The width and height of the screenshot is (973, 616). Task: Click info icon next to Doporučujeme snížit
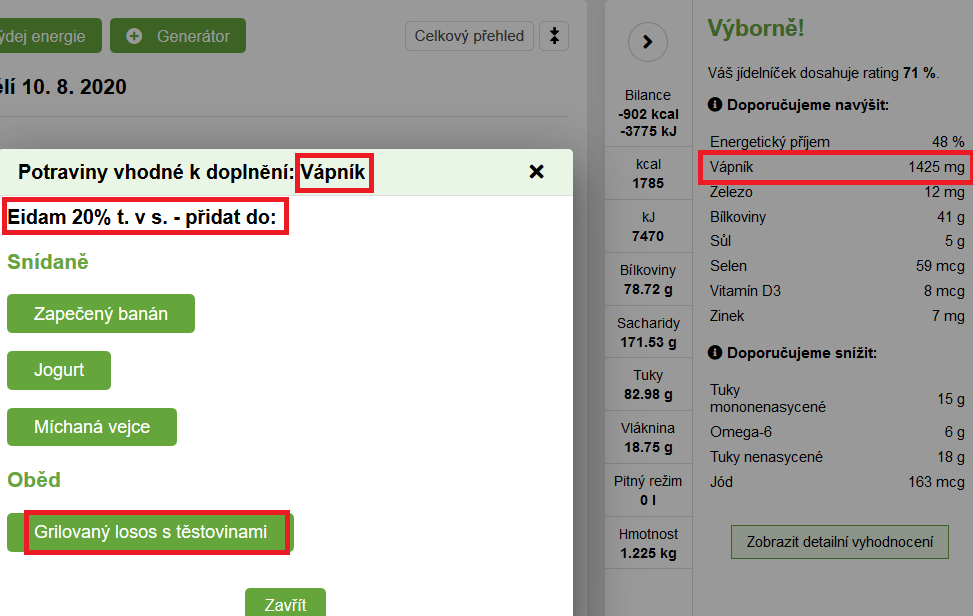pos(715,352)
